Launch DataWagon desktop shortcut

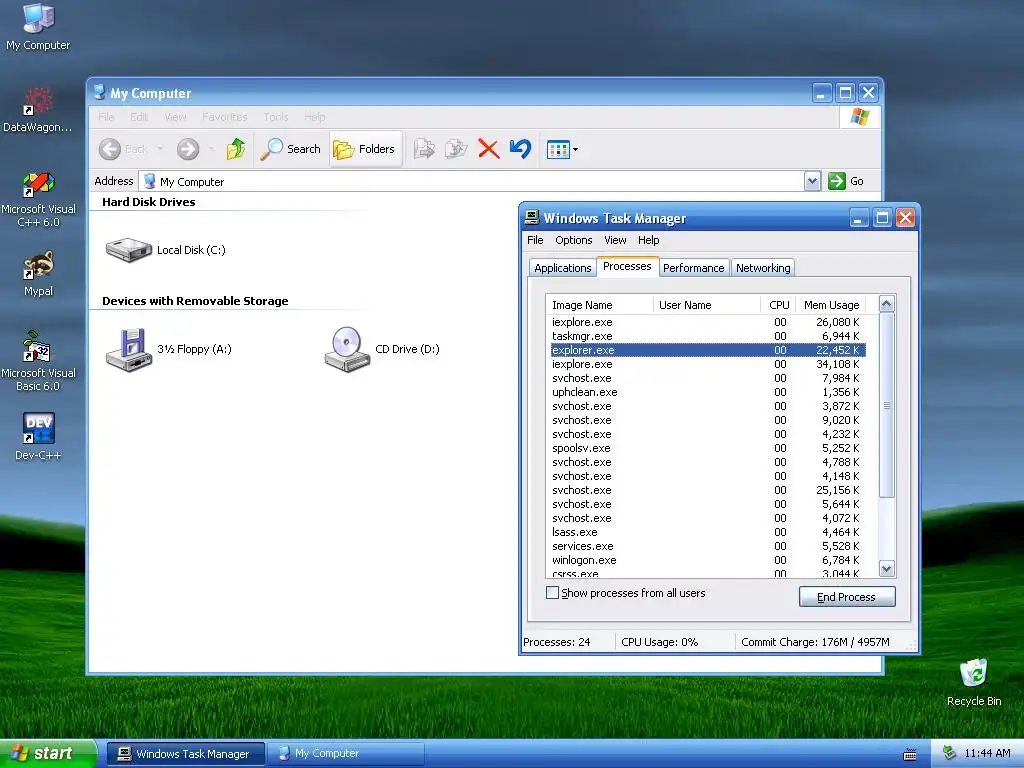(x=37, y=110)
